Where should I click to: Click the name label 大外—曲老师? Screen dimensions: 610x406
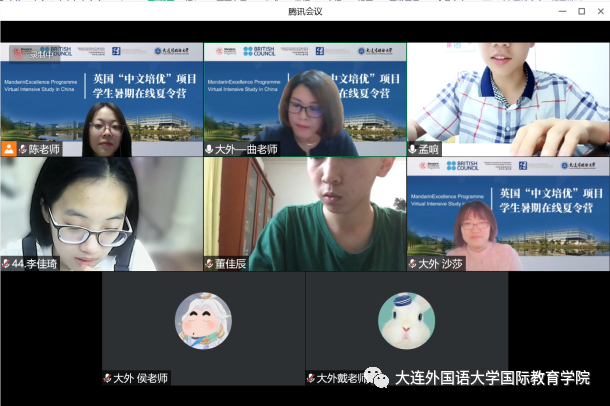pos(246,149)
